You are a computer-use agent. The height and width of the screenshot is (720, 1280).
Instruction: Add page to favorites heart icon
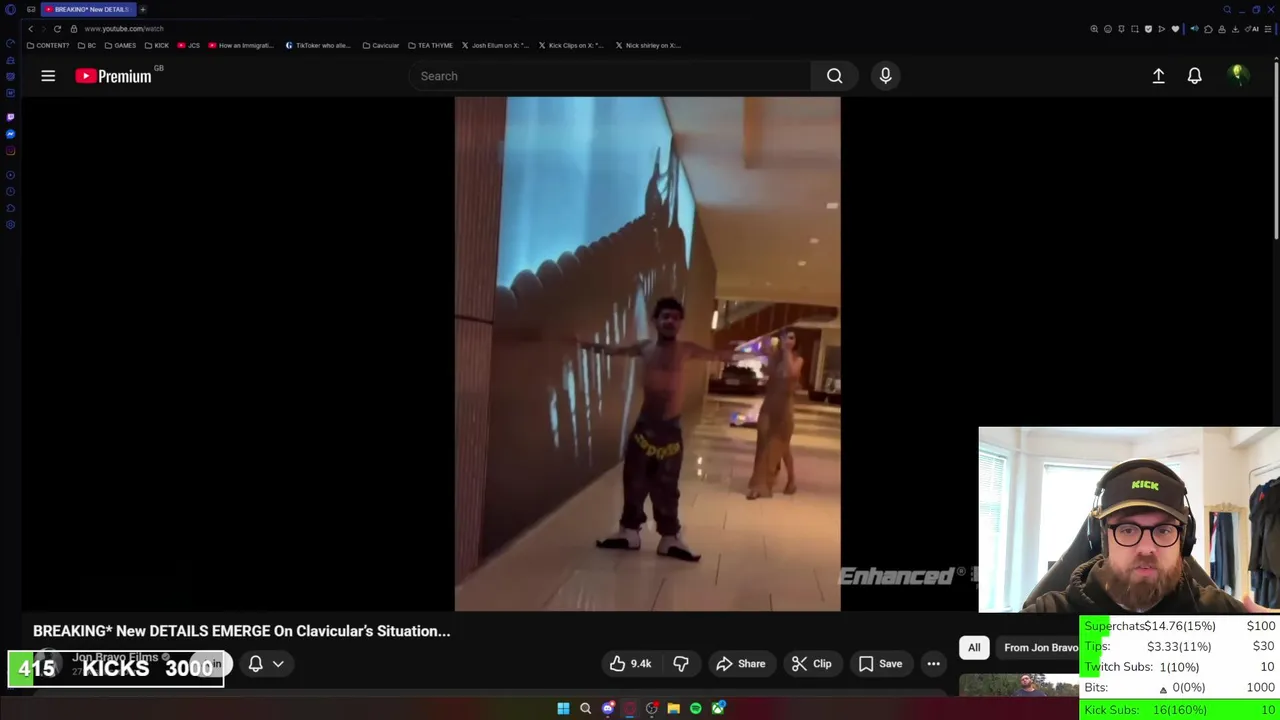[x=1175, y=29]
